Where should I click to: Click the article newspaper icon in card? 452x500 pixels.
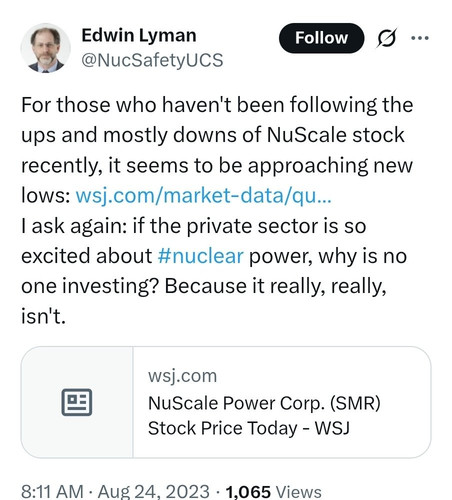(x=77, y=402)
